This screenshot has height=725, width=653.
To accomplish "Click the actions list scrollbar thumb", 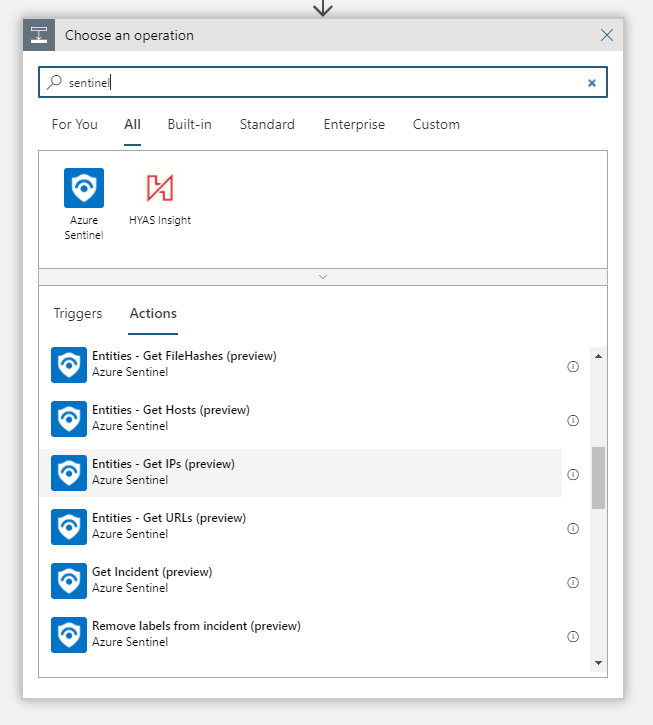I will (598, 478).
